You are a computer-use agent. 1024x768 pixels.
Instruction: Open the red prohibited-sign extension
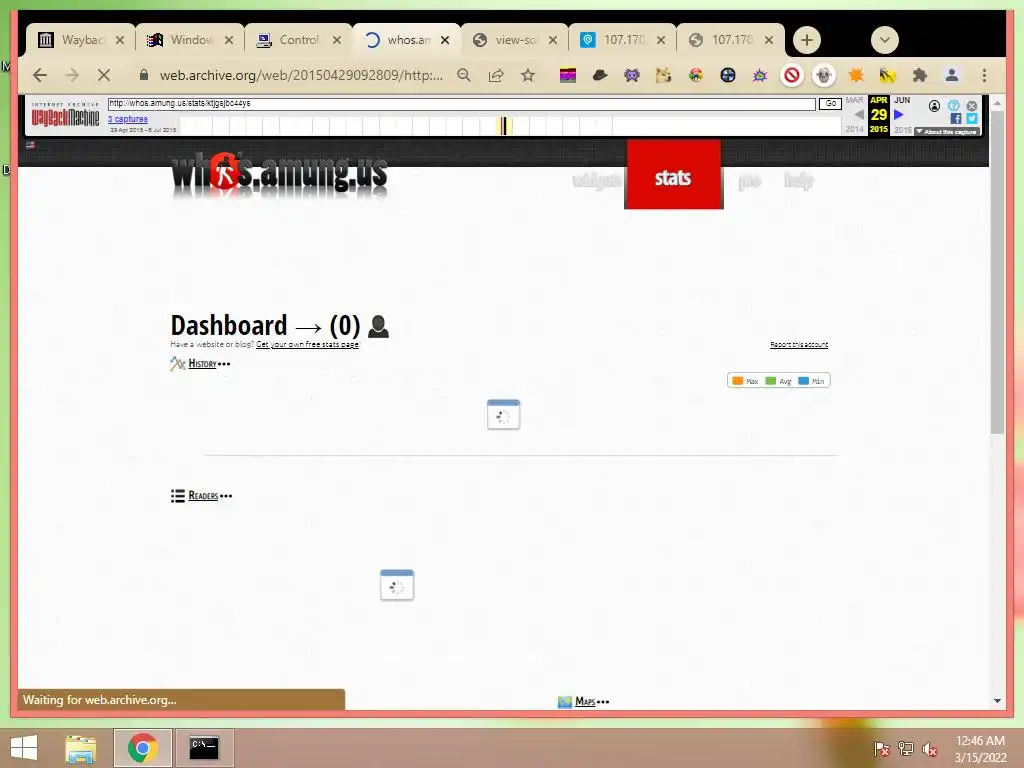point(792,76)
